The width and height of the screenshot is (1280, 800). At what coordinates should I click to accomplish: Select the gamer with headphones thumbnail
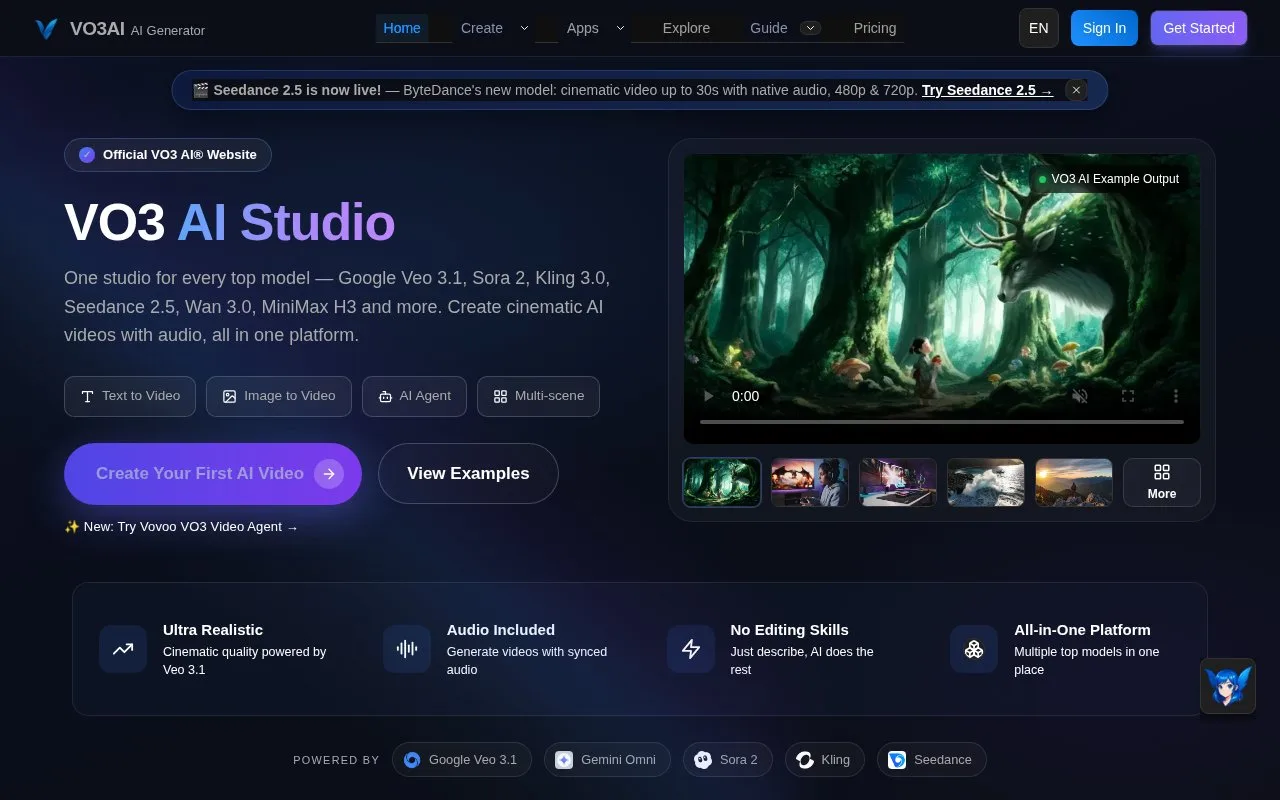(810, 482)
